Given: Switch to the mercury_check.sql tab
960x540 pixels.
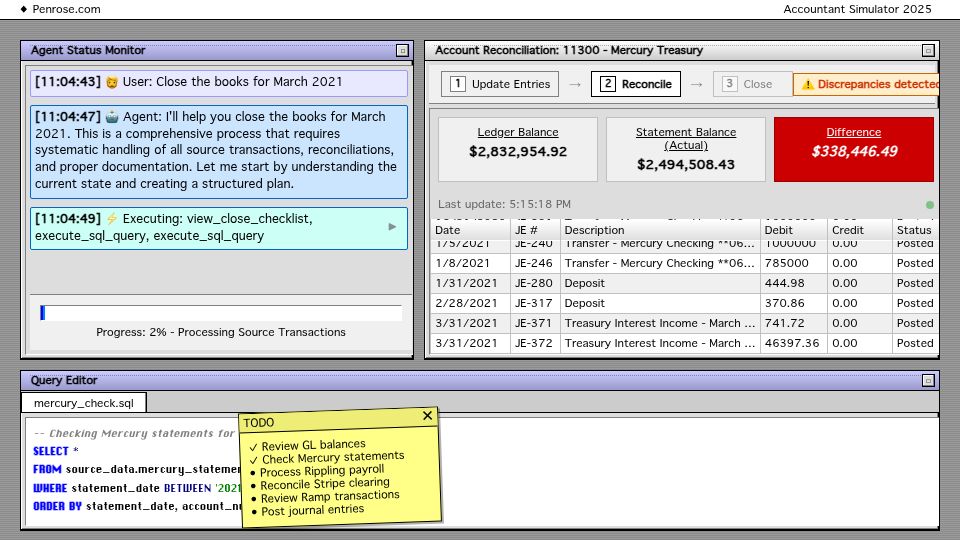Looking at the screenshot, I should (x=84, y=403).
